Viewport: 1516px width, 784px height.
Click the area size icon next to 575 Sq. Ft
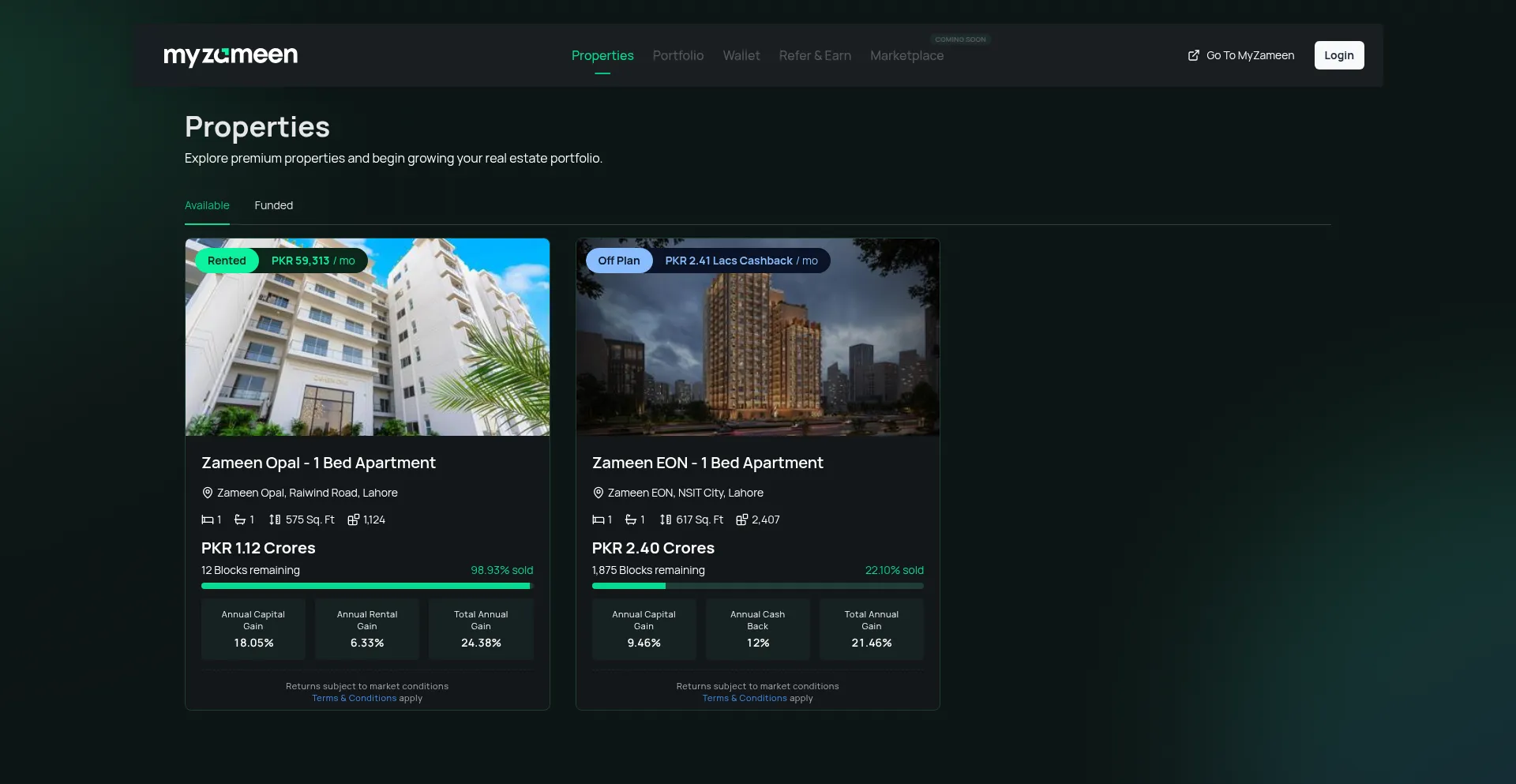275,520
